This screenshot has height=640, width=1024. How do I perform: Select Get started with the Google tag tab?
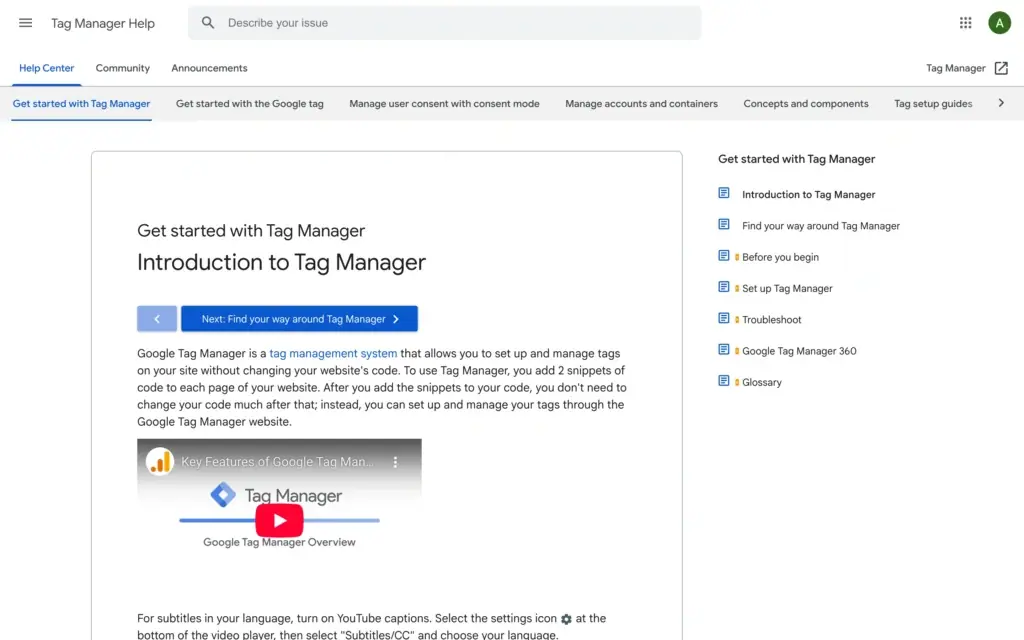[x=249, y=103]
